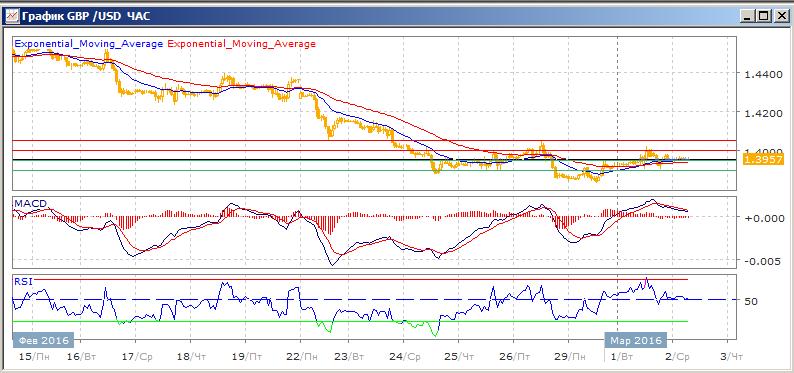
Task: Click the RSI 50 level label
Action: [751, 301]
